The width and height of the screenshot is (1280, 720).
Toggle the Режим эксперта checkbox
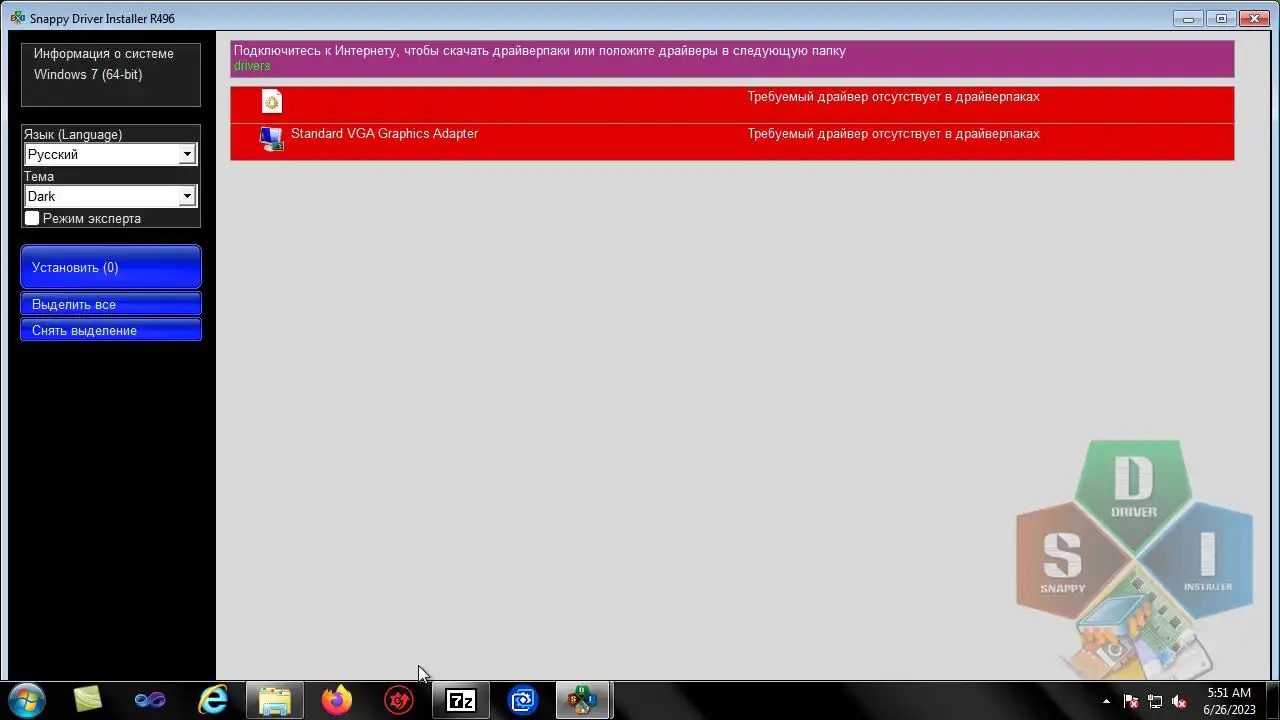point(32,218)
